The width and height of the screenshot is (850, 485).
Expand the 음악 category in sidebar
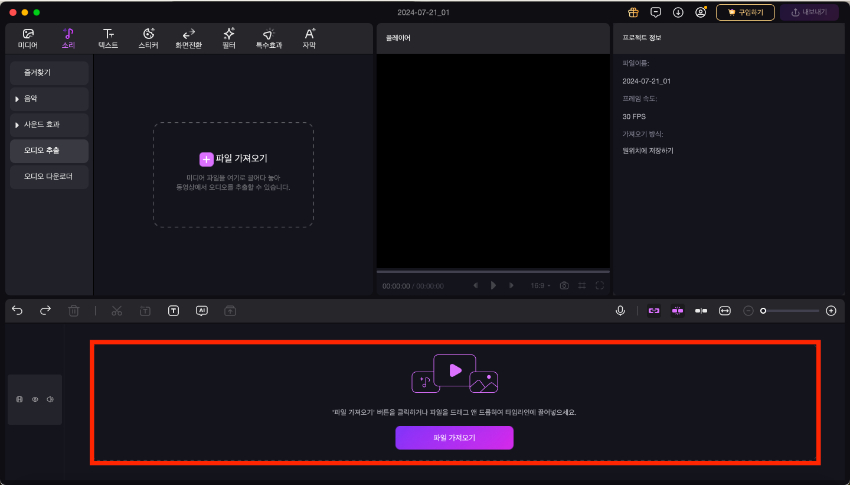coord(49,99)
